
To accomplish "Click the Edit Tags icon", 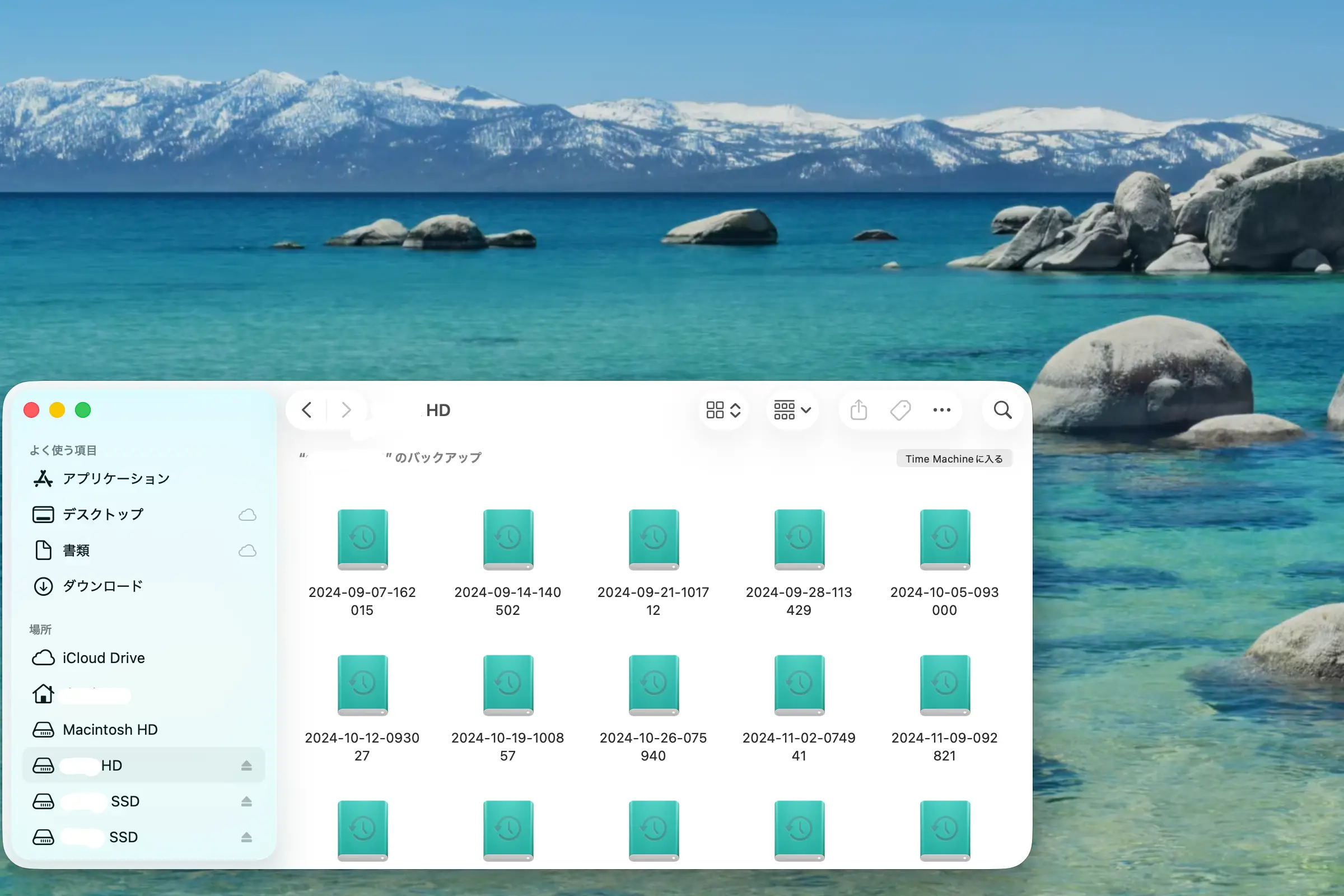I will (x=900, y=410).
